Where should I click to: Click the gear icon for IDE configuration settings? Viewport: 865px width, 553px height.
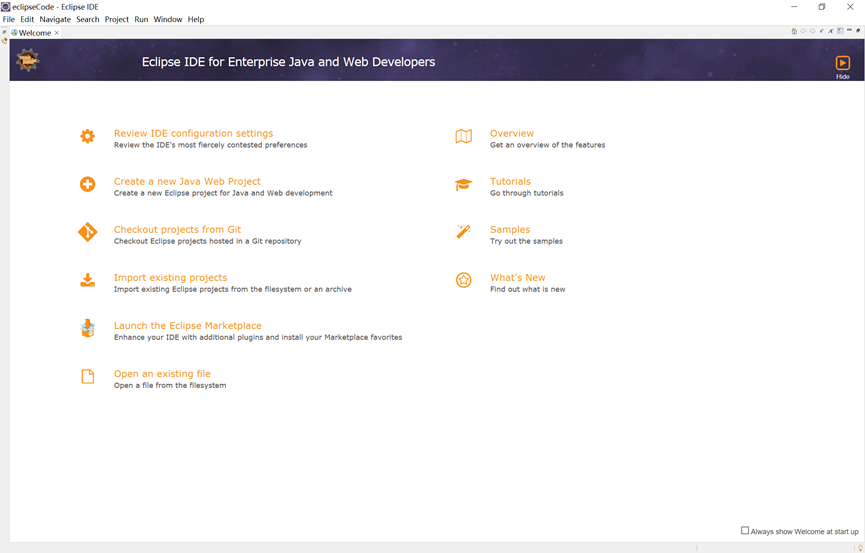point(87,136)
